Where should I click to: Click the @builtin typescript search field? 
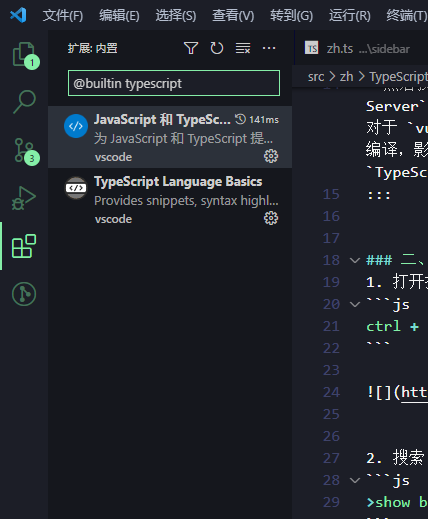174,83
